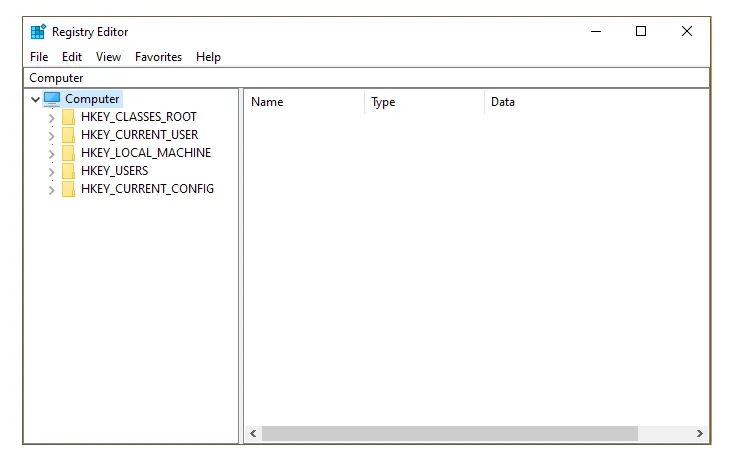Click the address bar showing Computer

pos(366,78)
